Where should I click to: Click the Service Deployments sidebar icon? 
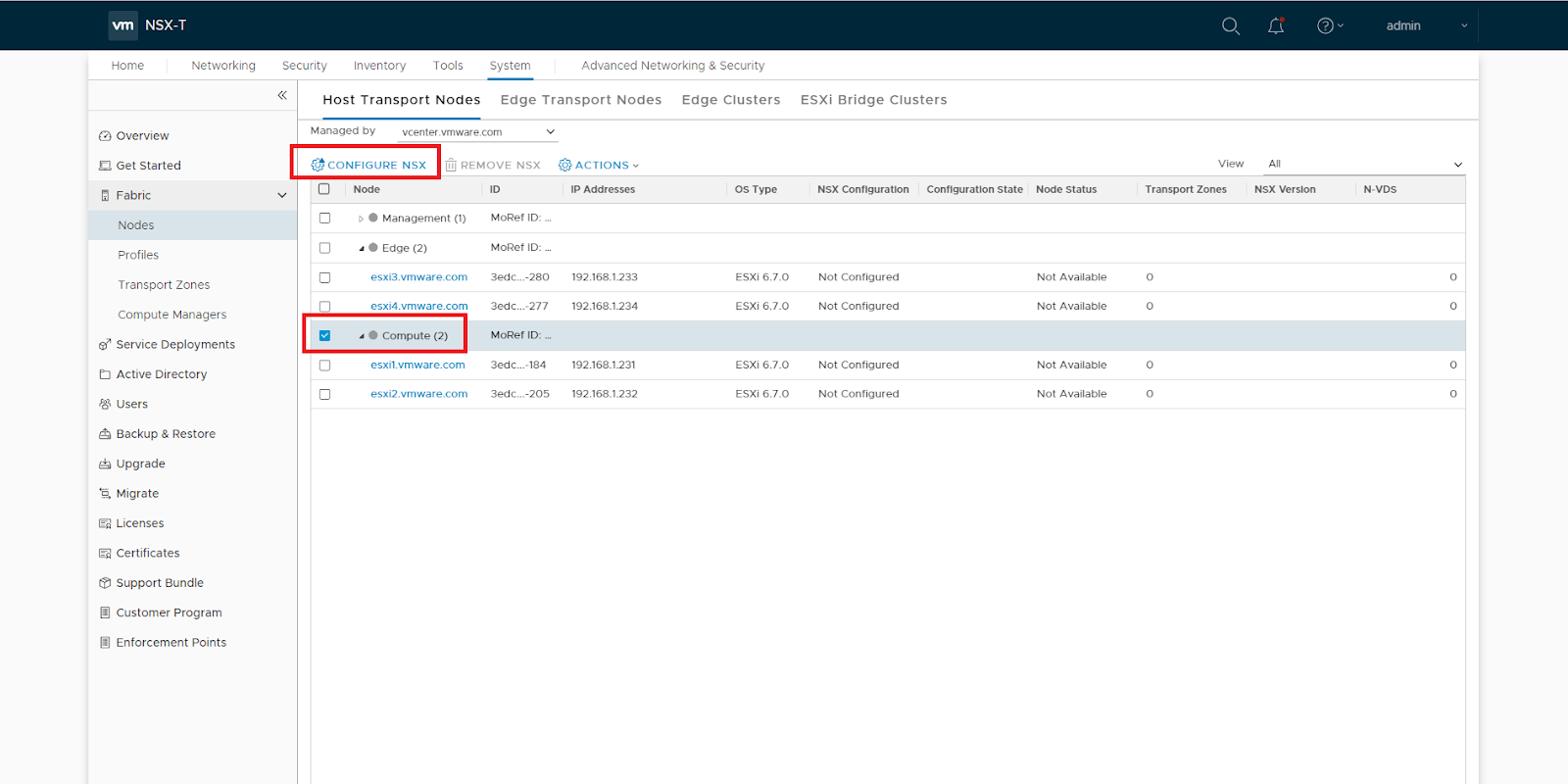pos(105,345)
